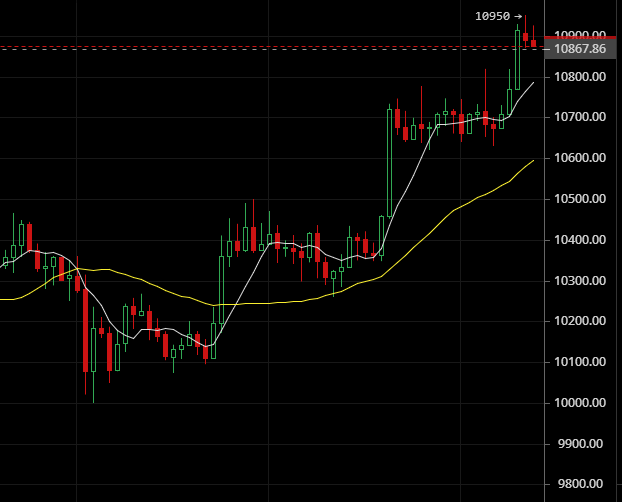Click the 10500.00 price axis label

580,199
